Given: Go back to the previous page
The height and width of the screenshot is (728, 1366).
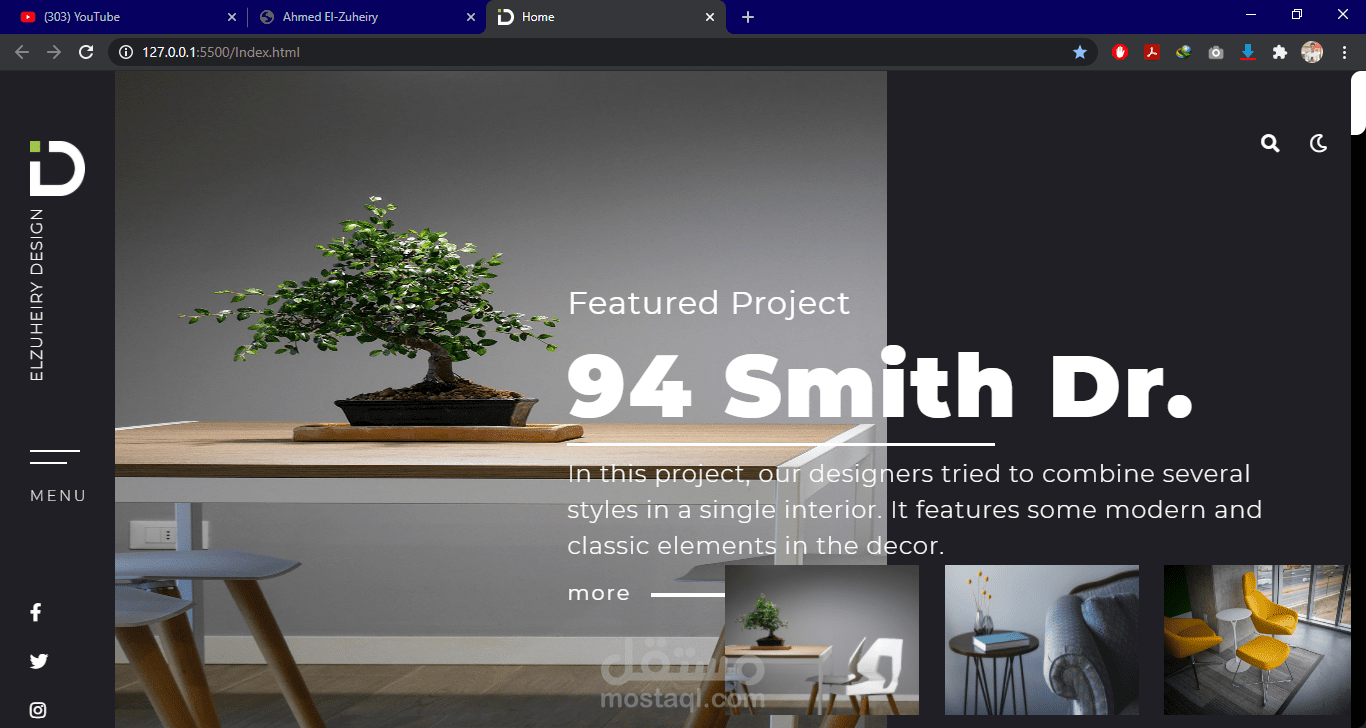Looking at the screenshot, I should [x=22, y=52].
